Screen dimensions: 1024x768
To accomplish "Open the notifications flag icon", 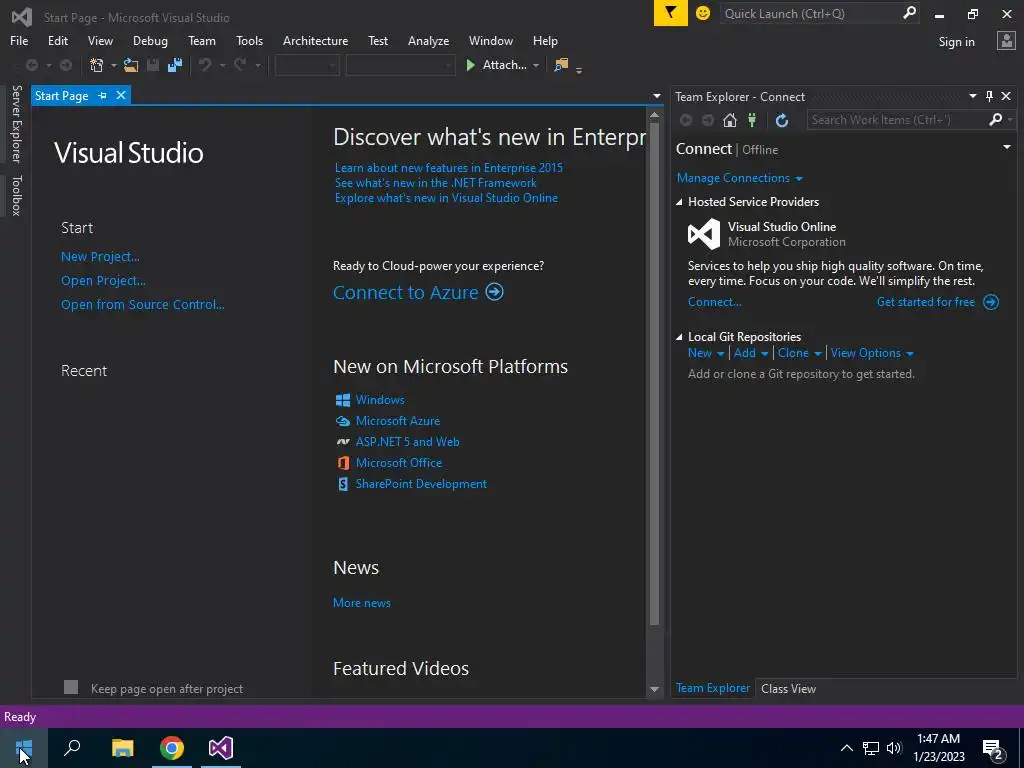I will click(x=671, y=13).
